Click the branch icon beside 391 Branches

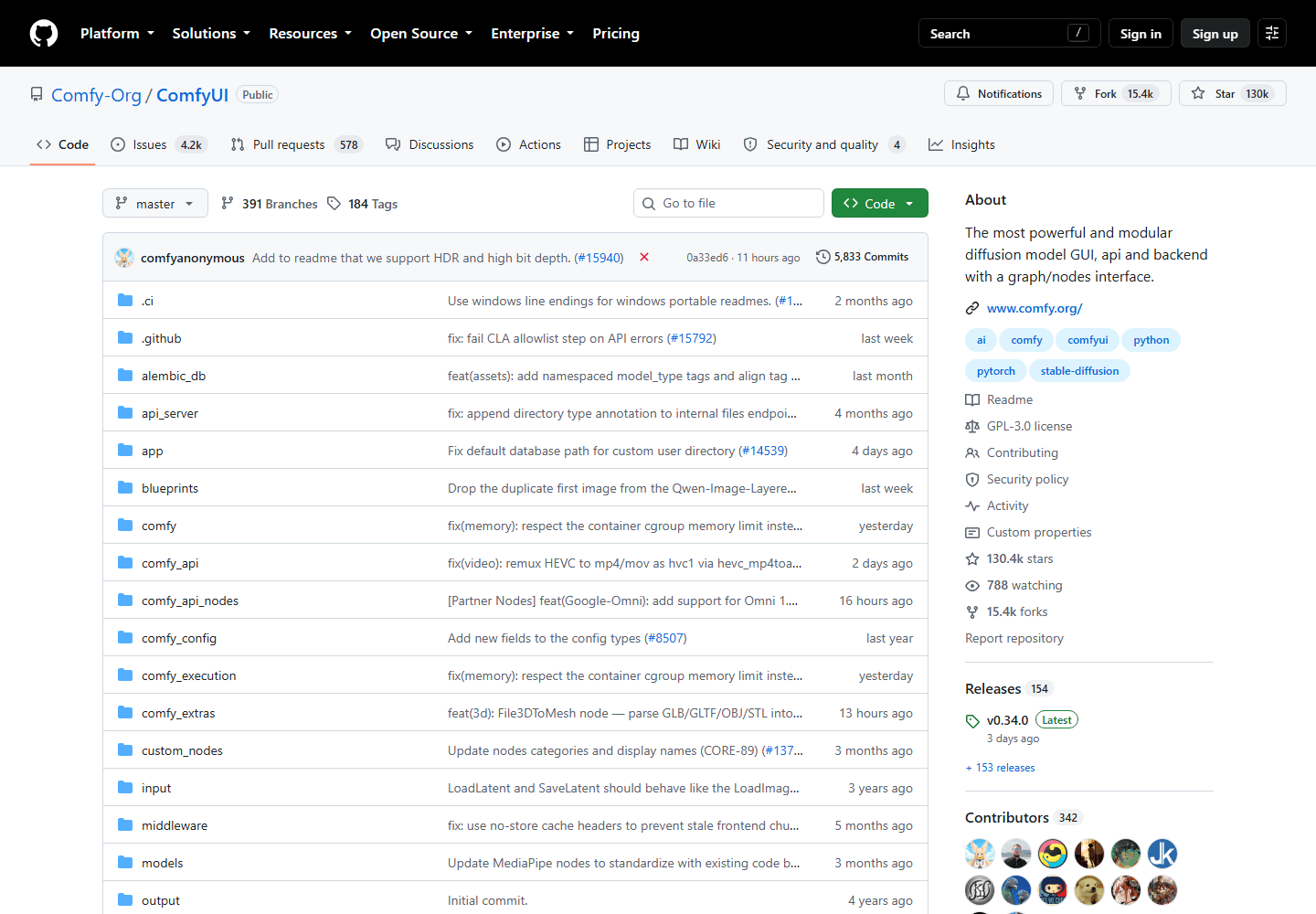228,203
